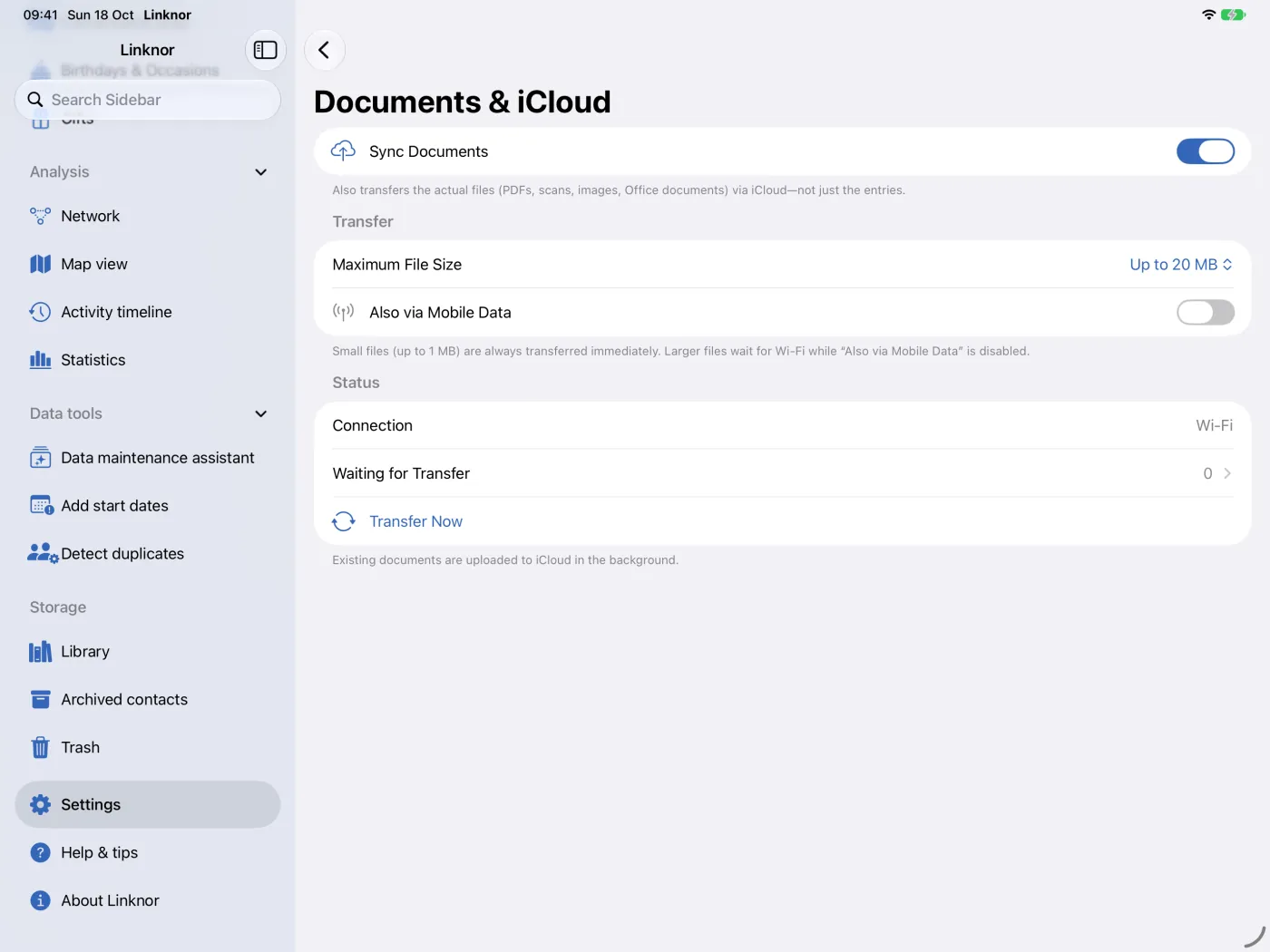Open the Waiting for Transfer details chevron
Image resolution: width=1270 pixels, height=952 pixels.
point(1227,473)
